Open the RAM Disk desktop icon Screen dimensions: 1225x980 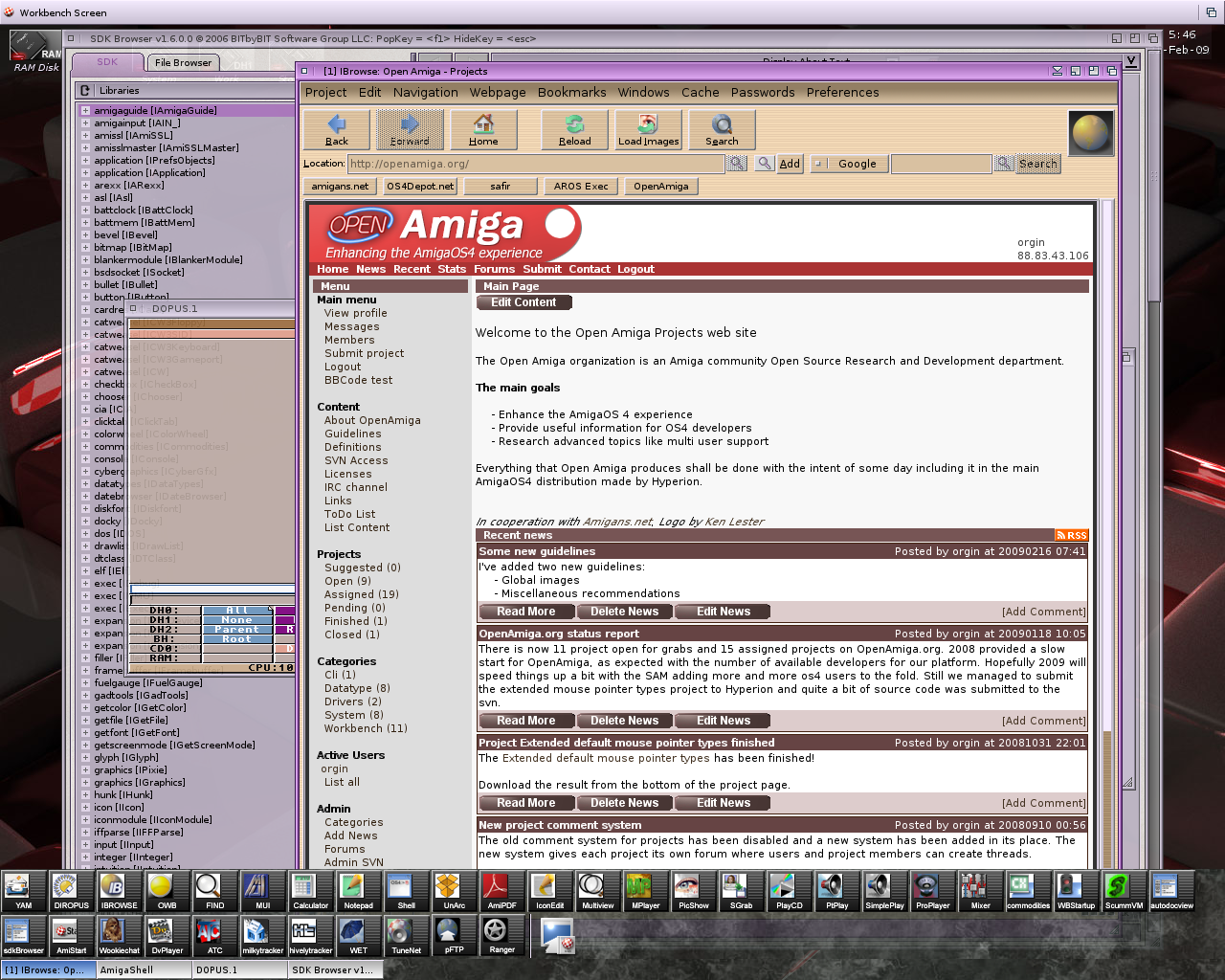click(35, 51)
